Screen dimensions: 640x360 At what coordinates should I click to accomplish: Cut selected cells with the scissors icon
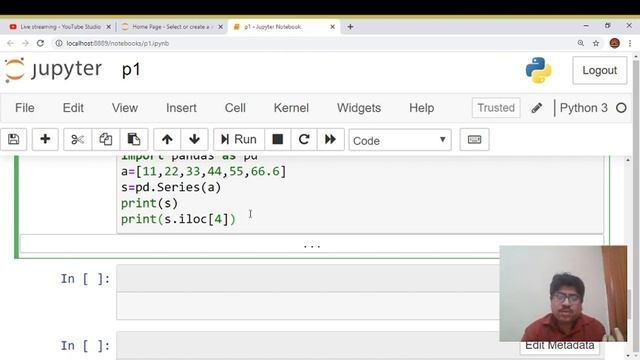77,140
